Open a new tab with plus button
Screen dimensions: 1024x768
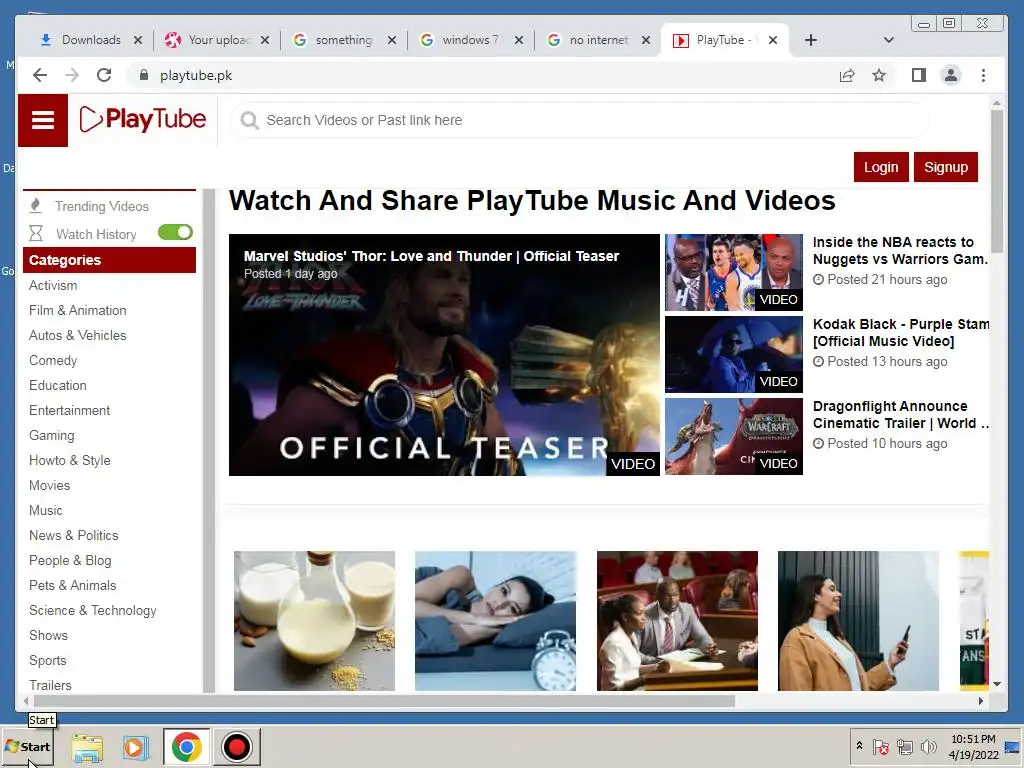coord(810,40)
